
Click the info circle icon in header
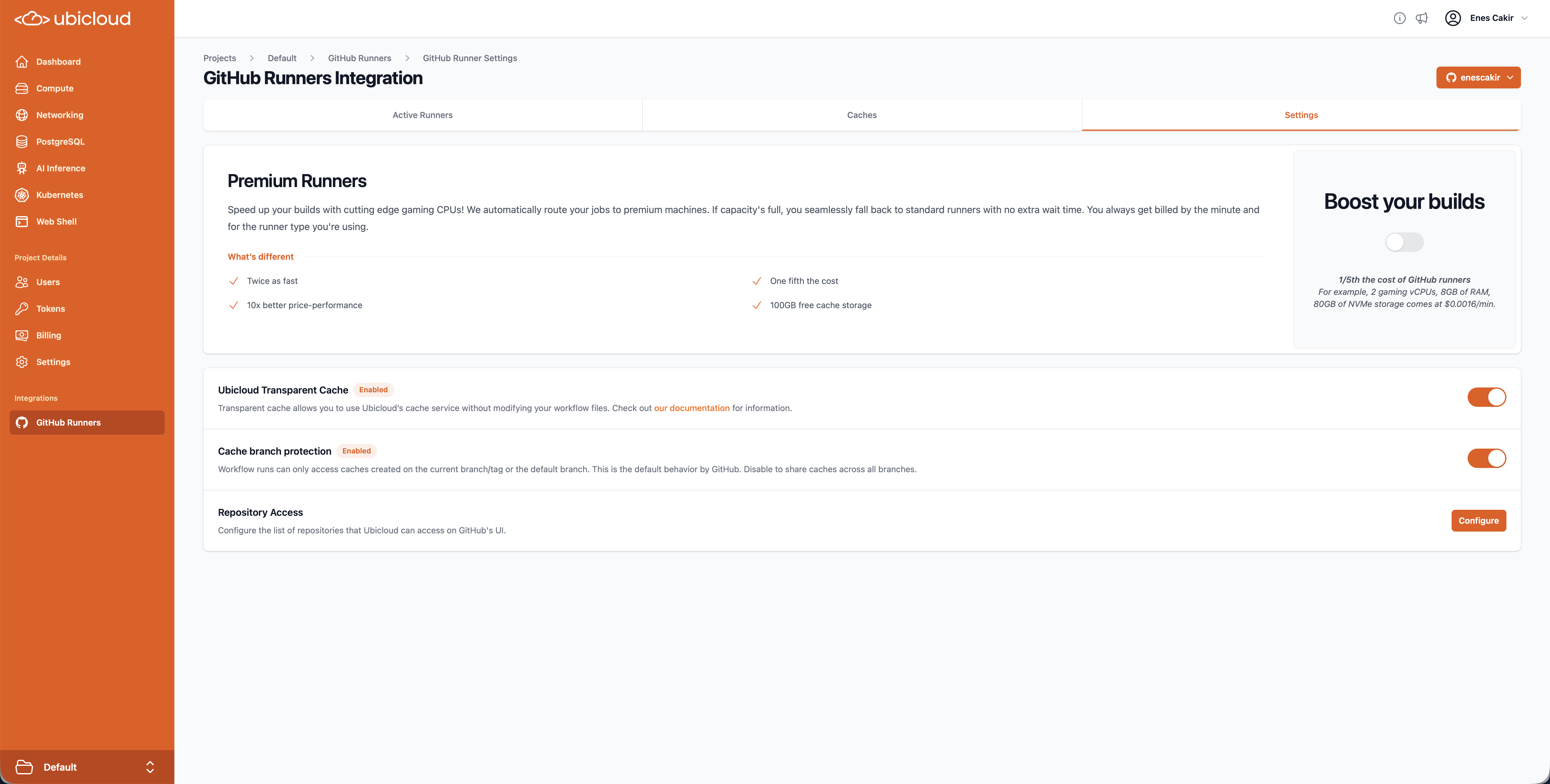click(x=1400, y=18)
